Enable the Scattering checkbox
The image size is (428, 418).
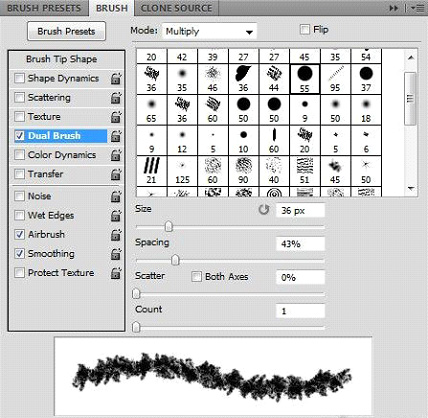19,98
